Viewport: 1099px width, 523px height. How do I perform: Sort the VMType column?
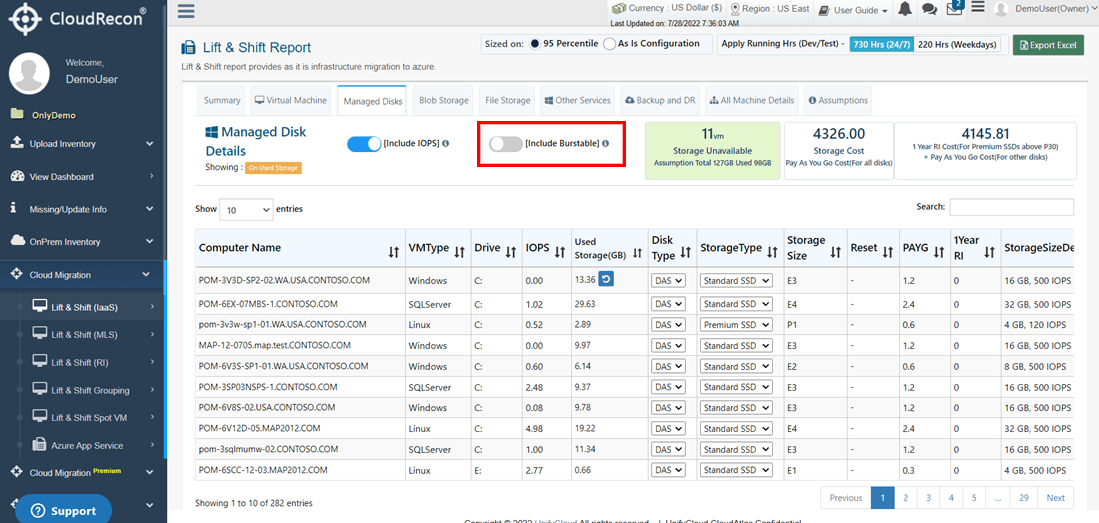460,252
